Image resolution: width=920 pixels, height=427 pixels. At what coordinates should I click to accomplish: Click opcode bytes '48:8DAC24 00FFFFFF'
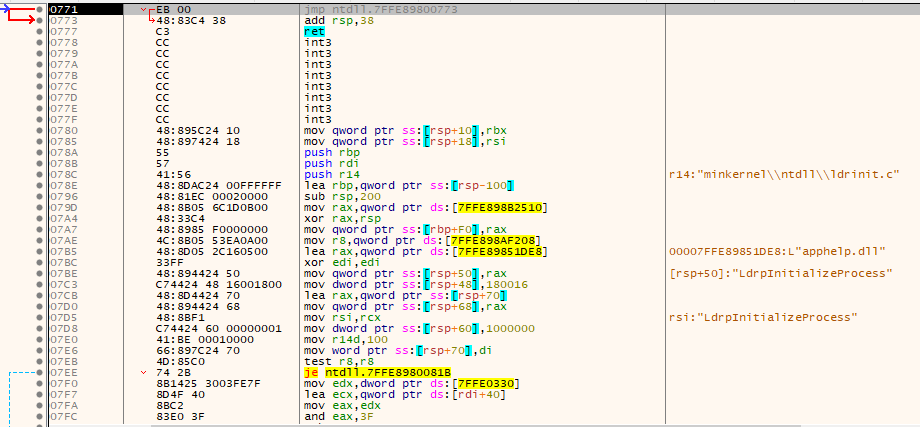(219, 185)
